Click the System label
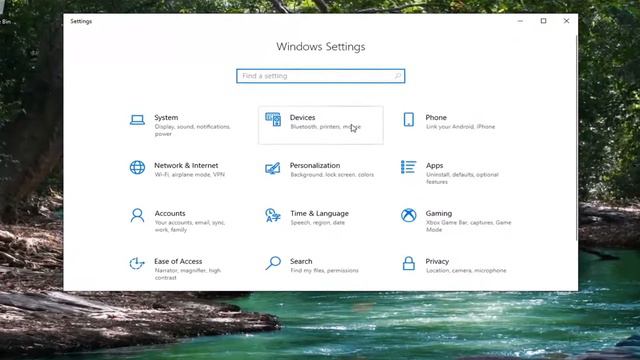Image resolution: width=640 pixels, height=360 pixels. pyautogui.click(x=166, y=118)
